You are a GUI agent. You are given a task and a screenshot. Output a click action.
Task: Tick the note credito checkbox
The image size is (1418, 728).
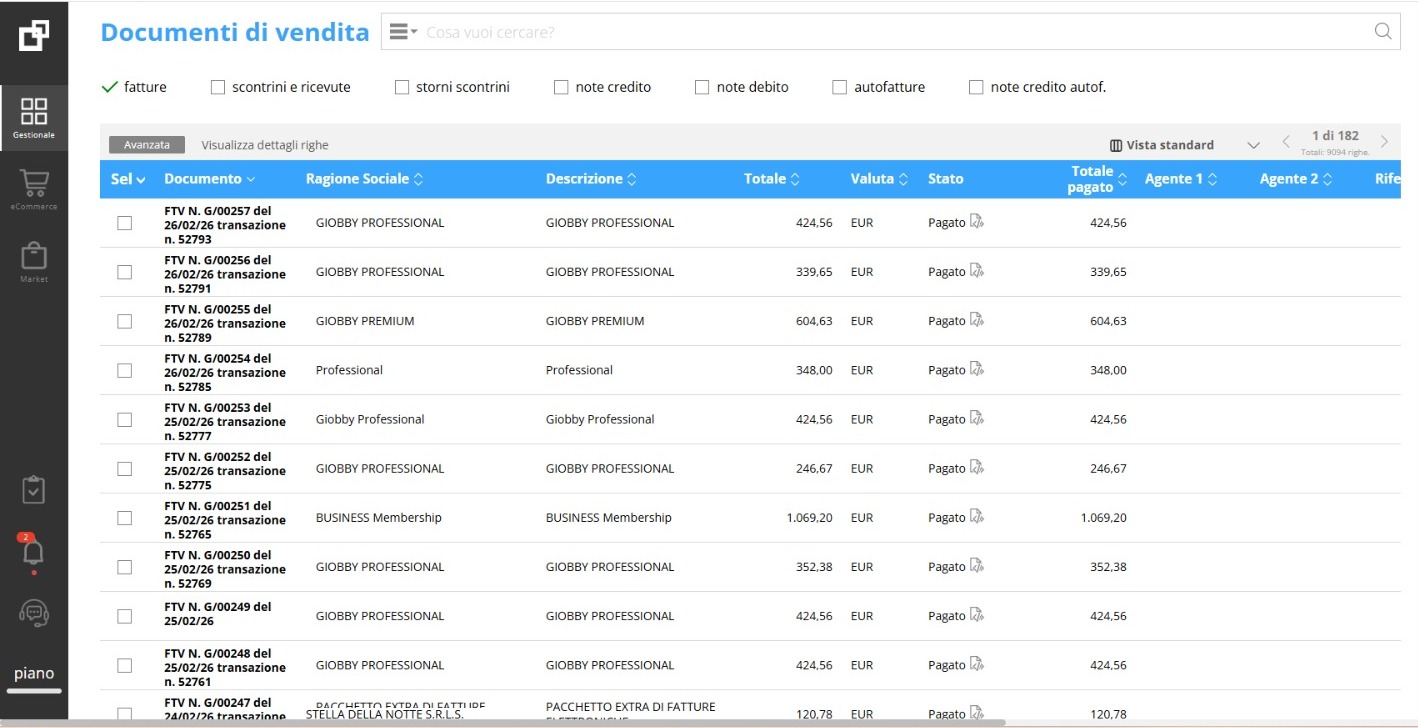[561, 88]
